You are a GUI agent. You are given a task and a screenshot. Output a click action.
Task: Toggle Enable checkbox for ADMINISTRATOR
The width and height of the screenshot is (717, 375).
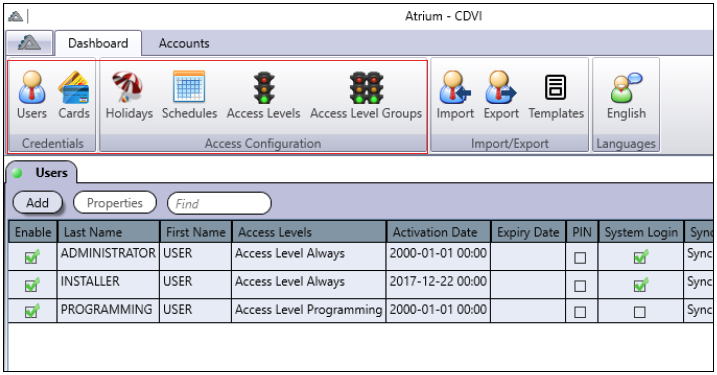(x=32, y=257)
